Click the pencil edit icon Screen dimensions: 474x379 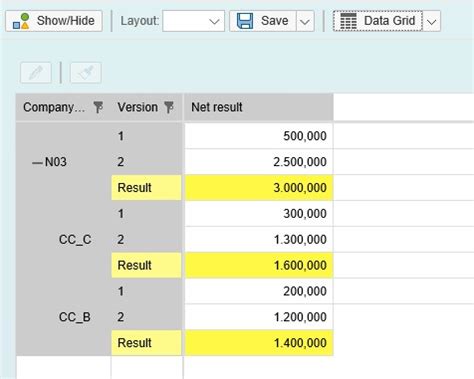point(36,72)
